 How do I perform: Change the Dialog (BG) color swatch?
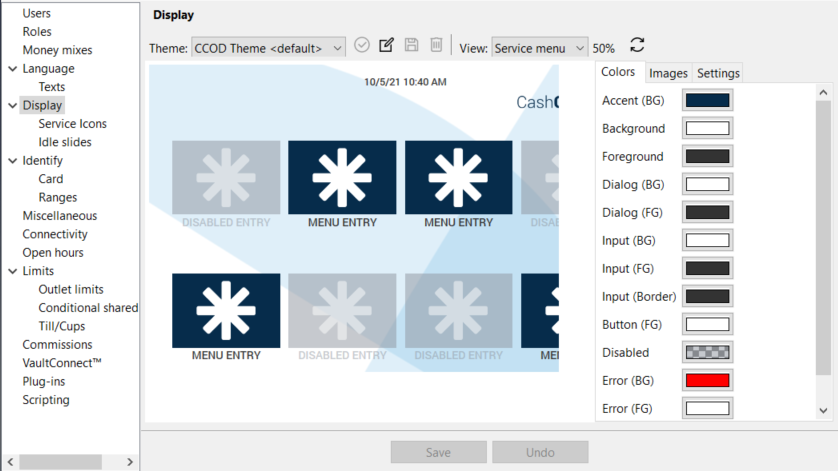708,184
